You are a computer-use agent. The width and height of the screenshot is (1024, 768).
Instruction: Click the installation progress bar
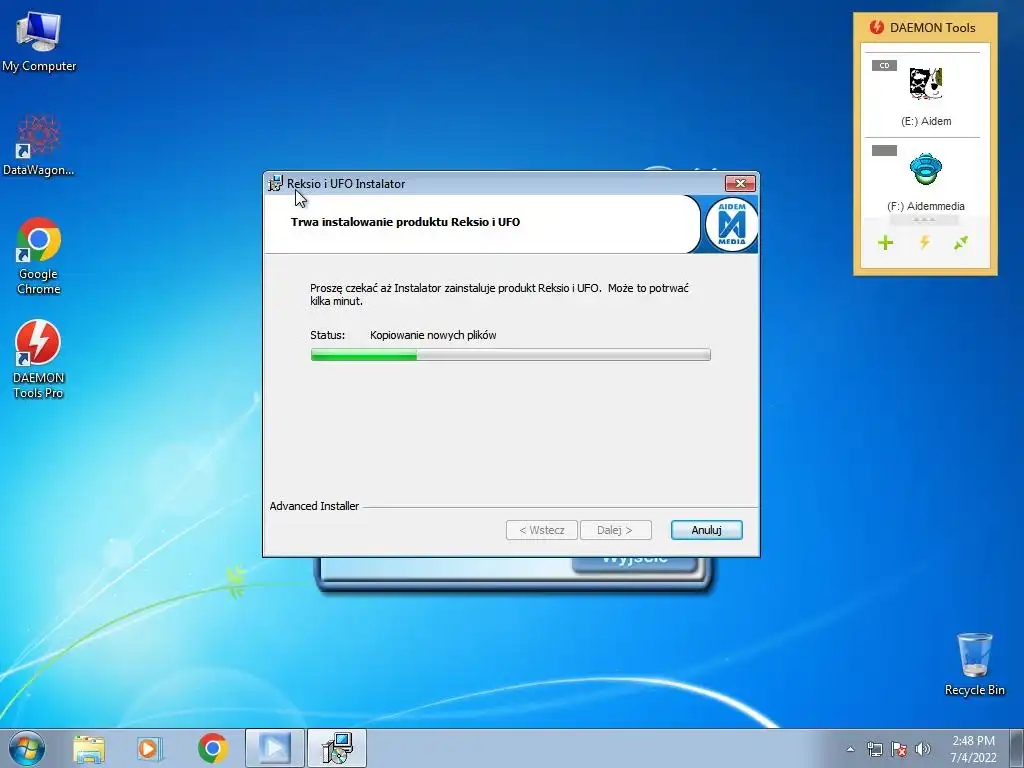point(511,355)
